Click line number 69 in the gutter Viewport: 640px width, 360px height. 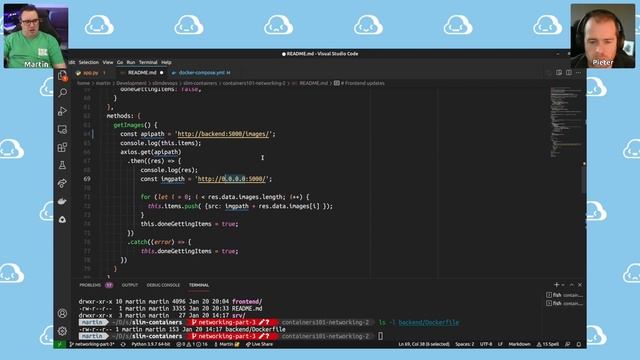87,179
